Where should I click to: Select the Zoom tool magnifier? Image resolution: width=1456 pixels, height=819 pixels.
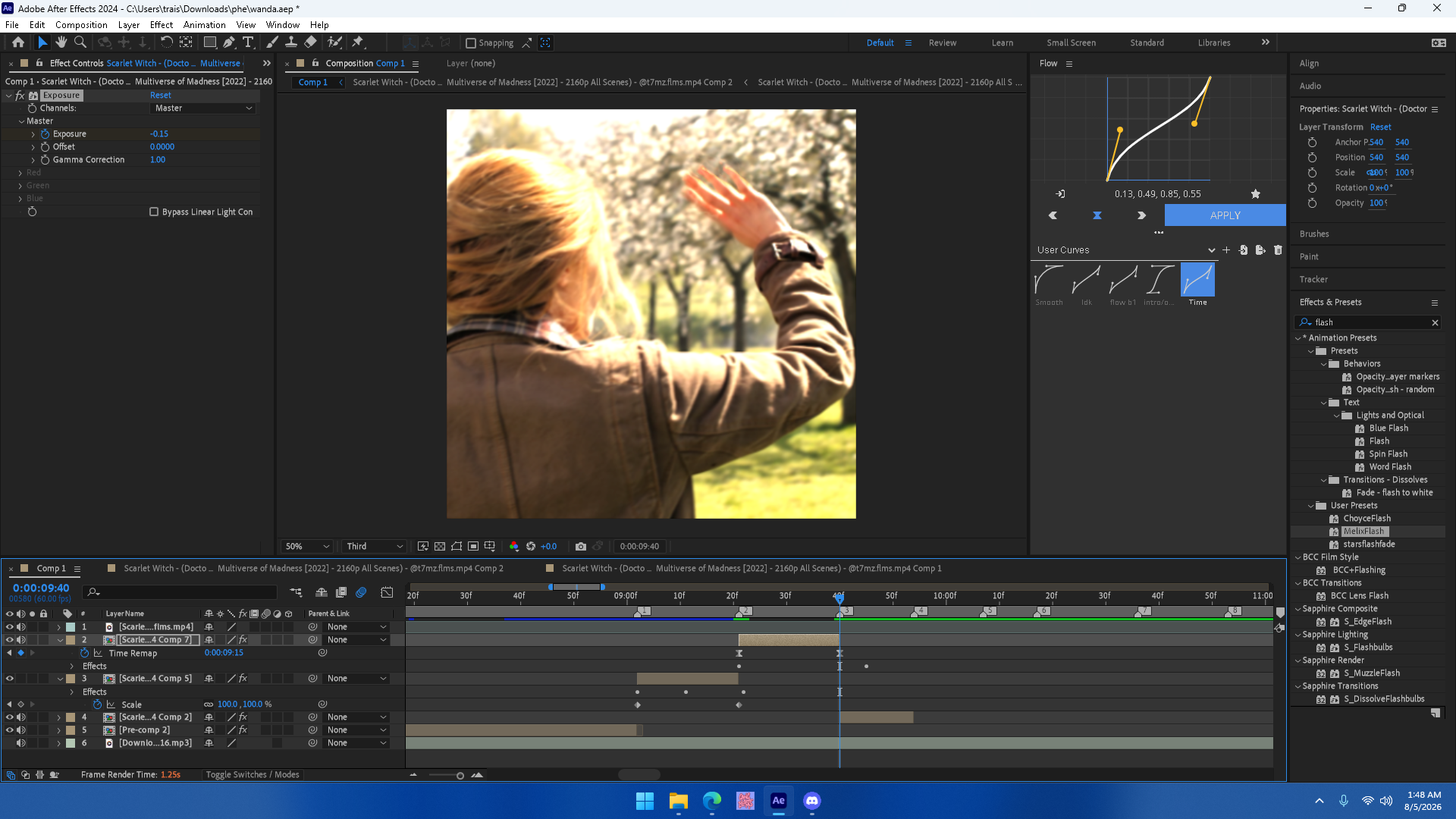tap(80, 42)
